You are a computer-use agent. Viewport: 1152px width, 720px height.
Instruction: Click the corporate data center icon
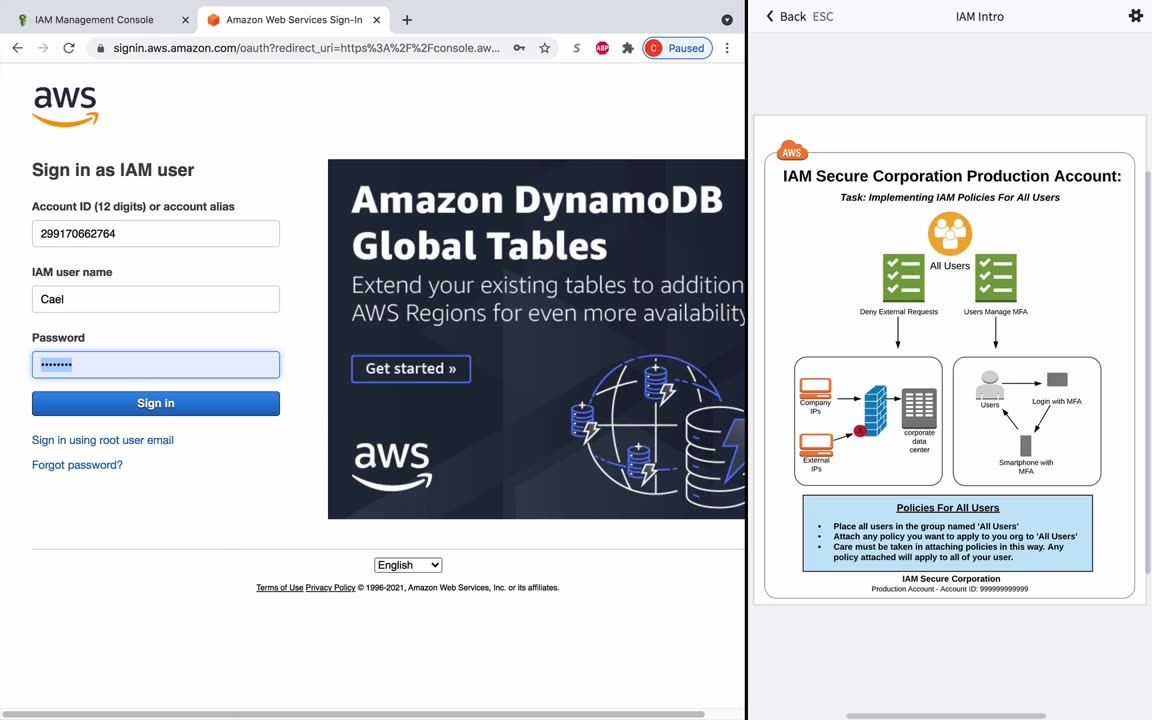click(x=919, y=408)
